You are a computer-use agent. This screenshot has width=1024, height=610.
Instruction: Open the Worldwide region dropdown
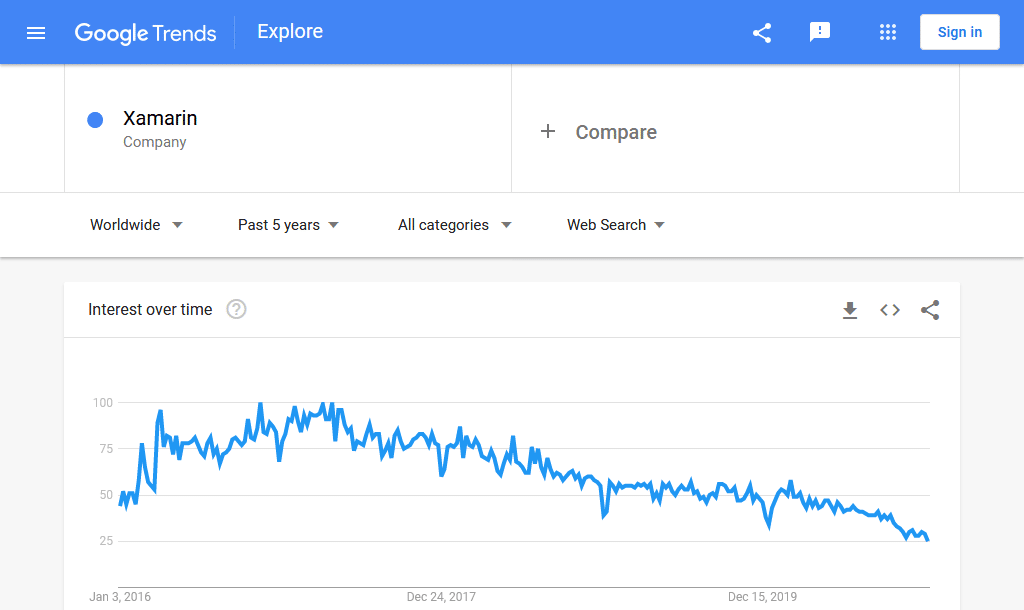click(136, 225)
